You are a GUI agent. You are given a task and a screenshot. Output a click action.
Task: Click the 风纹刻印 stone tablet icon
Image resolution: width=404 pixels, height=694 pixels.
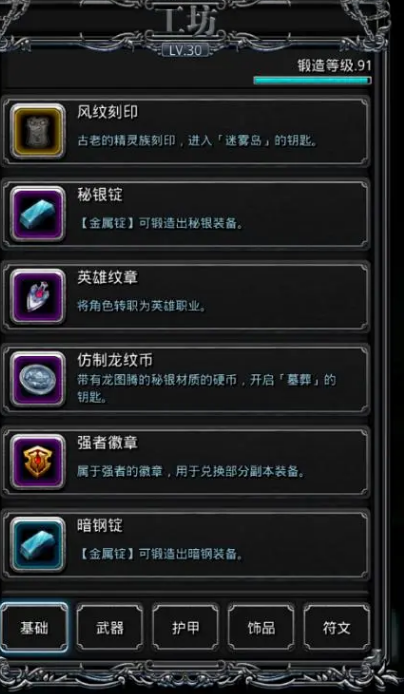coord(38,131)
